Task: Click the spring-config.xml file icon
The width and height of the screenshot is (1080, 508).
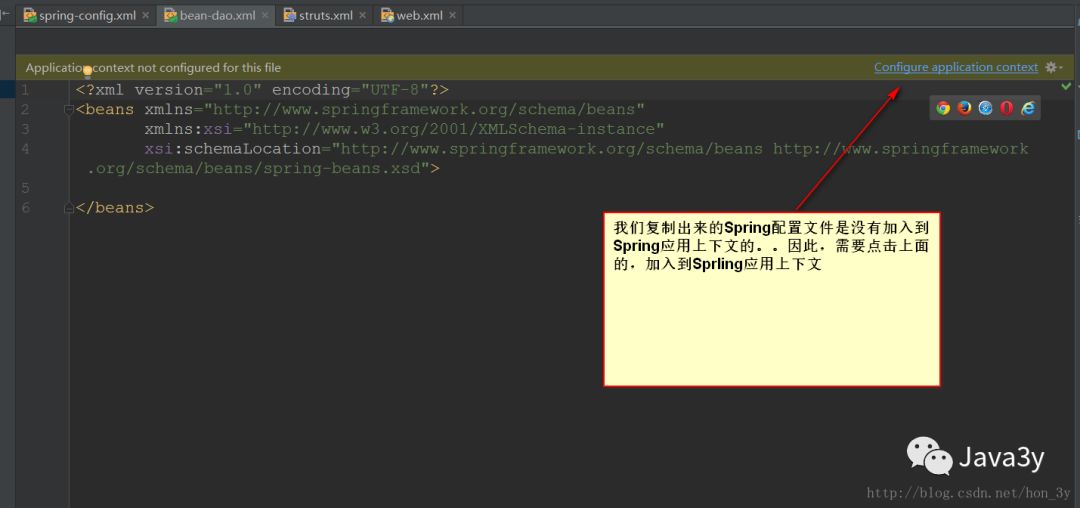Action: (30, 15)
